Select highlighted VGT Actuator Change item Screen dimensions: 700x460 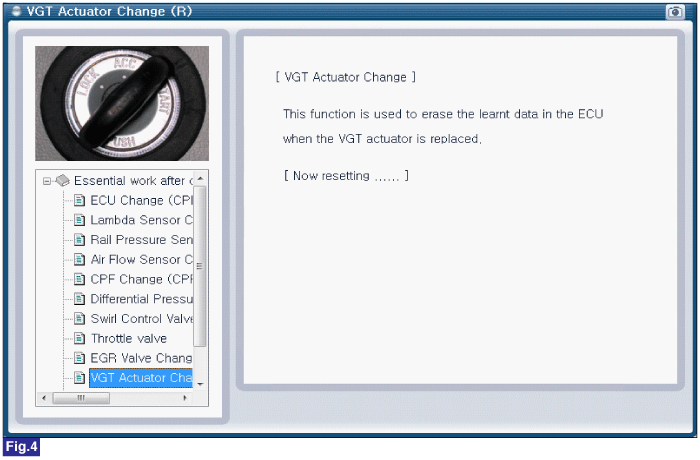click(141, 378)
